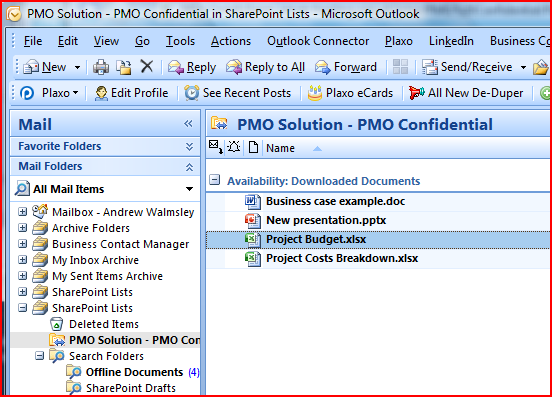Open the Go menu
This screenshot has height=397, width=552.
142,41
